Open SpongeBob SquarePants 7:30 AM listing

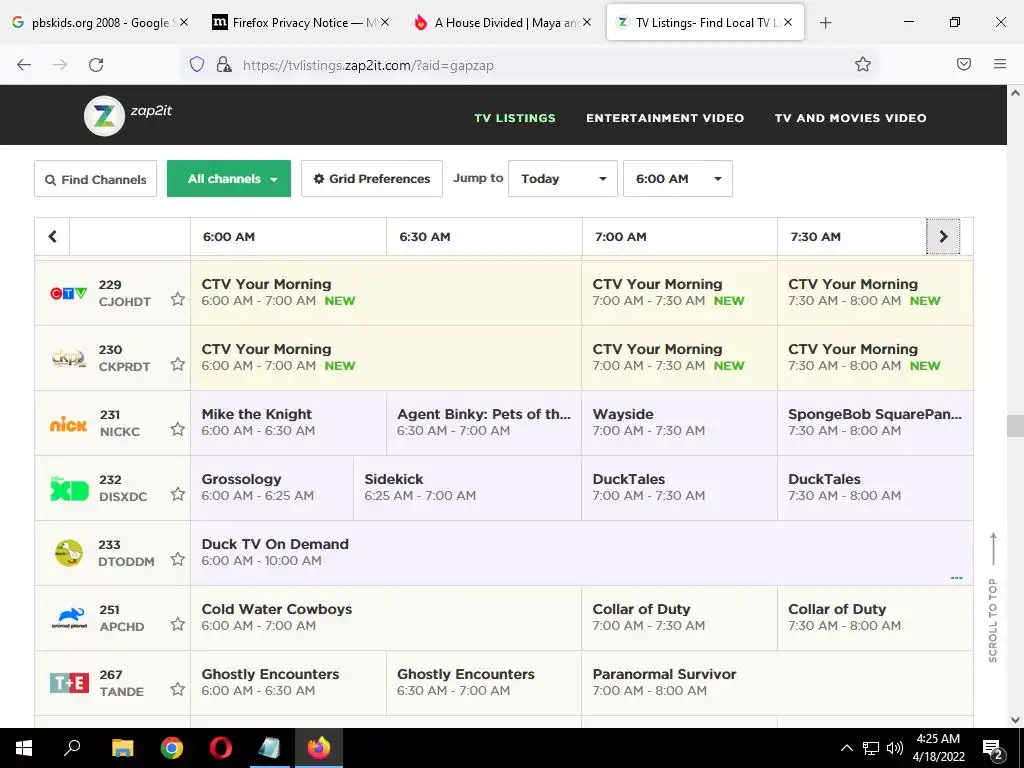875,423
